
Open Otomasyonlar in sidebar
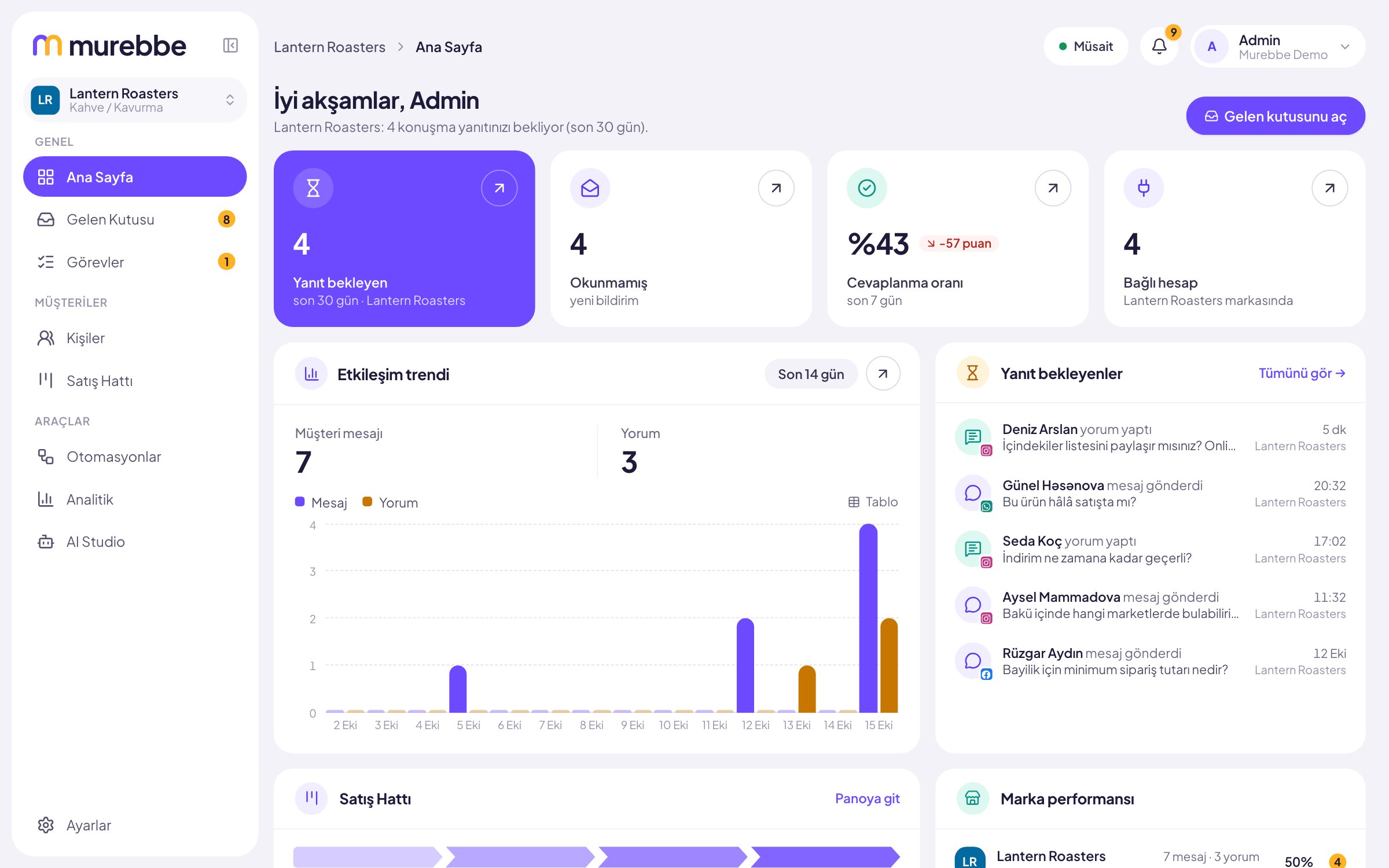135,457
